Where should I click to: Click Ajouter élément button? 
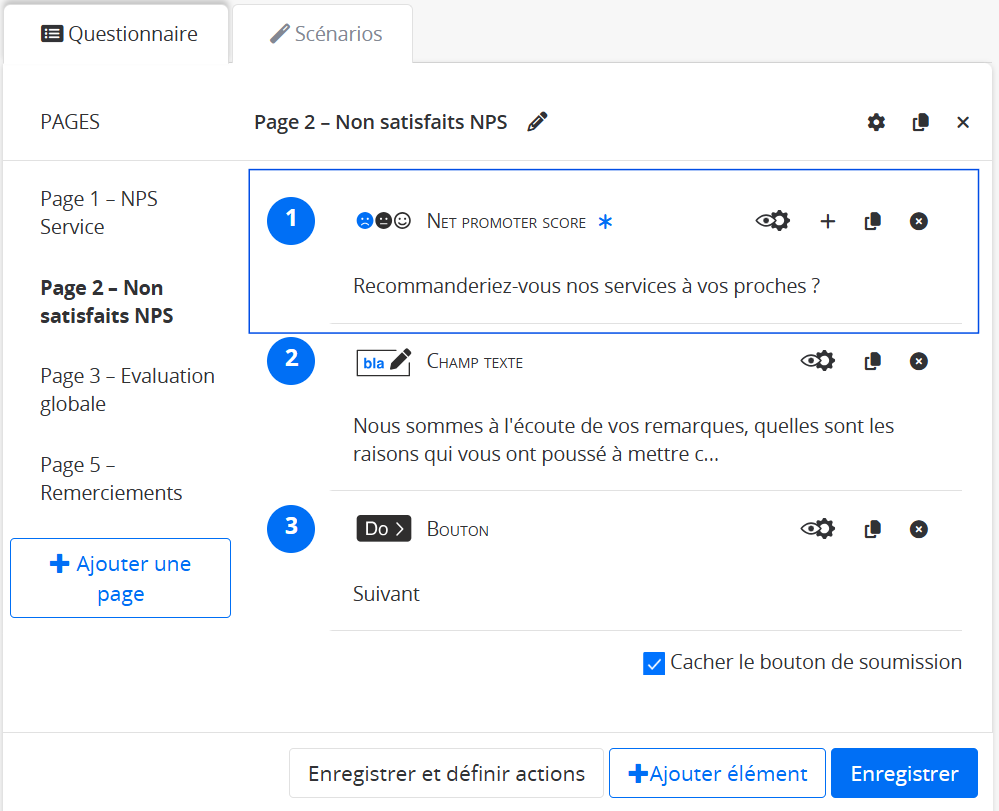click(717, 773)
